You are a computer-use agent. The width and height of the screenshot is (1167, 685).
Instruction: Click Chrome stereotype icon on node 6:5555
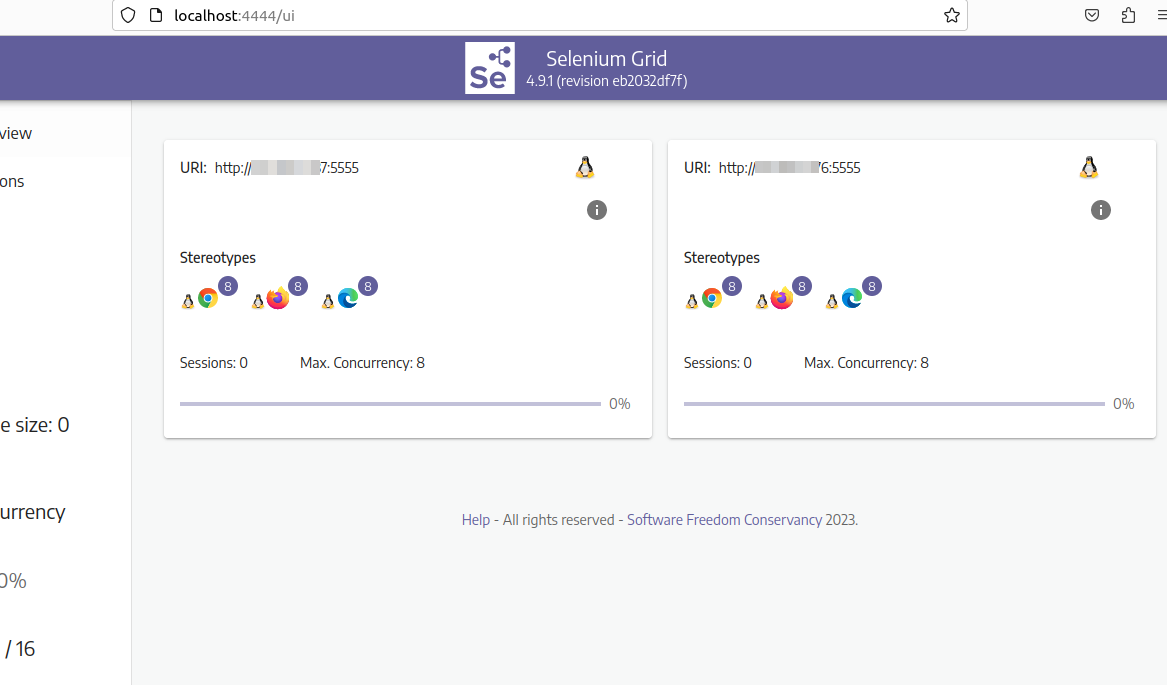click(x=712, y=299)
